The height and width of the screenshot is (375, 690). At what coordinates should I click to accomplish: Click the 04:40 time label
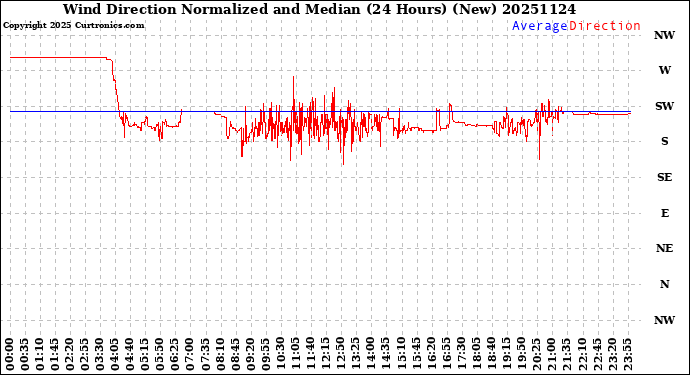coord(130,355)
